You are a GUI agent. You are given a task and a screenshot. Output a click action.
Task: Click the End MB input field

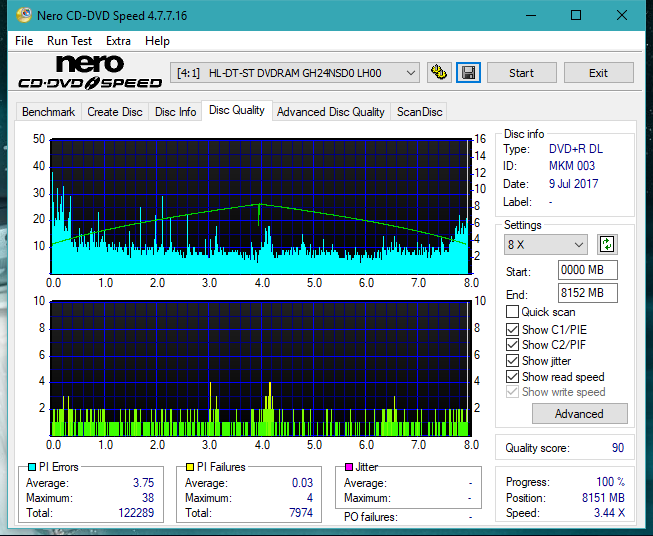(587, 293)
